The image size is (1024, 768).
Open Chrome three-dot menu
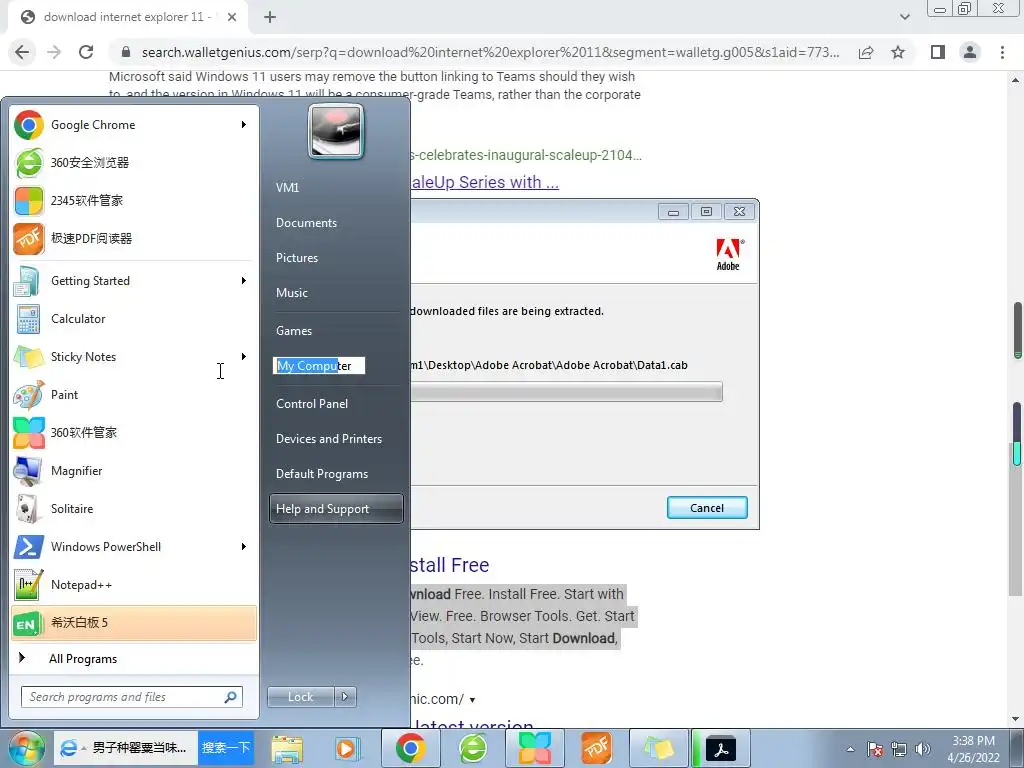point(1002,52)
